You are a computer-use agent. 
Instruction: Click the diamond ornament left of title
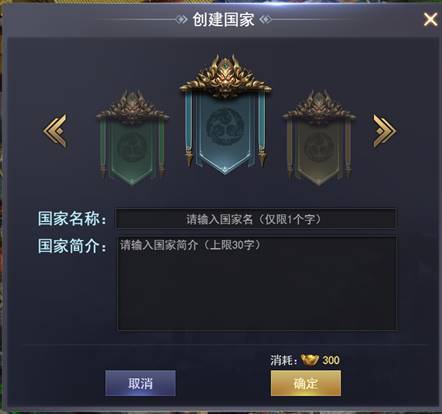pyautogui.click(x=182, y=20)
